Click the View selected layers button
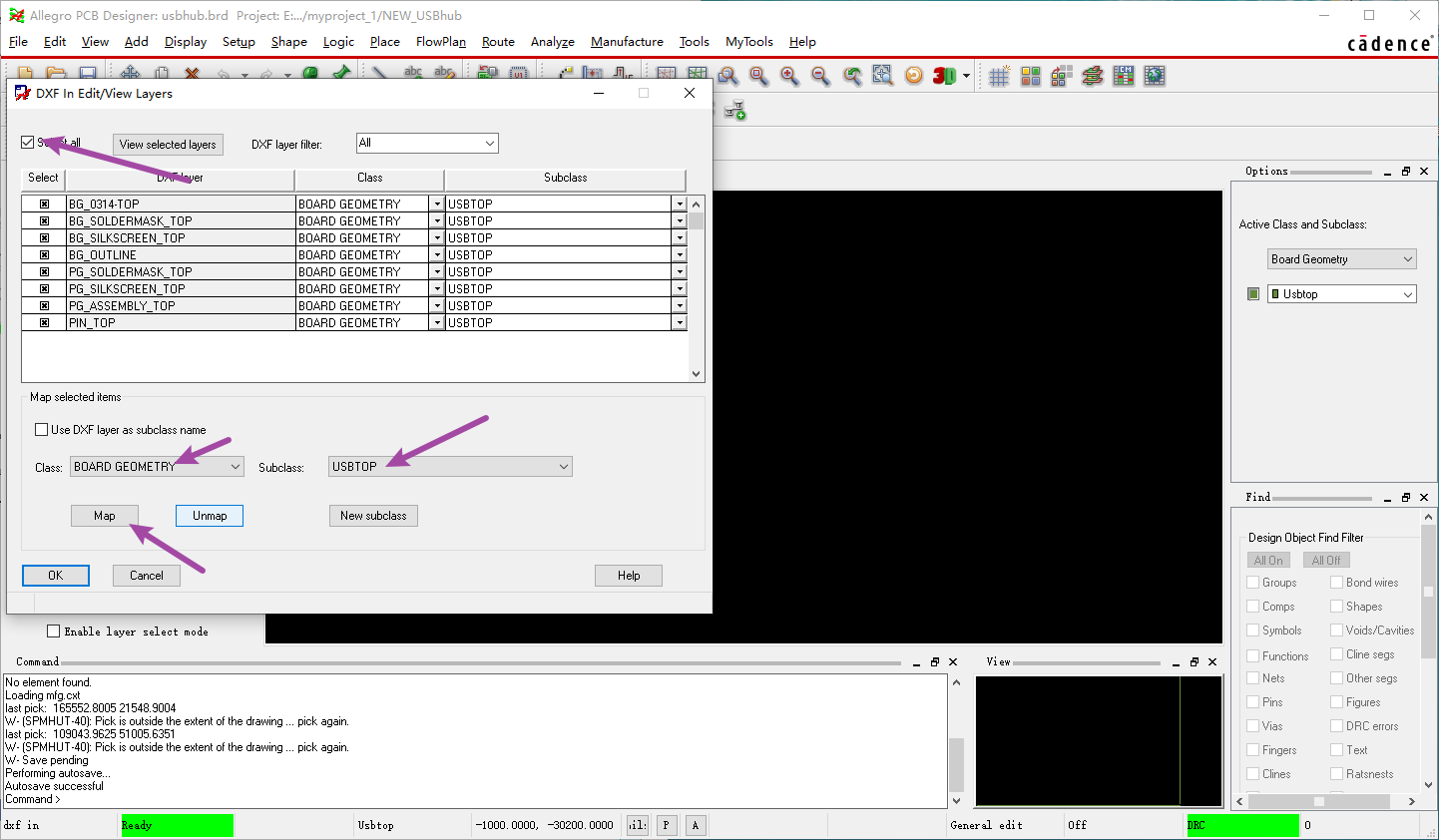 [168, 145]
